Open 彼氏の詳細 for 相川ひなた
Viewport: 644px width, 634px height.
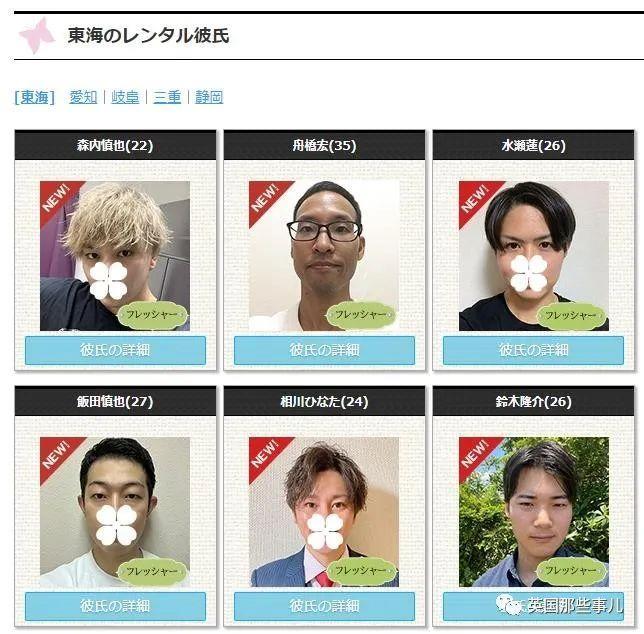click(324, 606)
